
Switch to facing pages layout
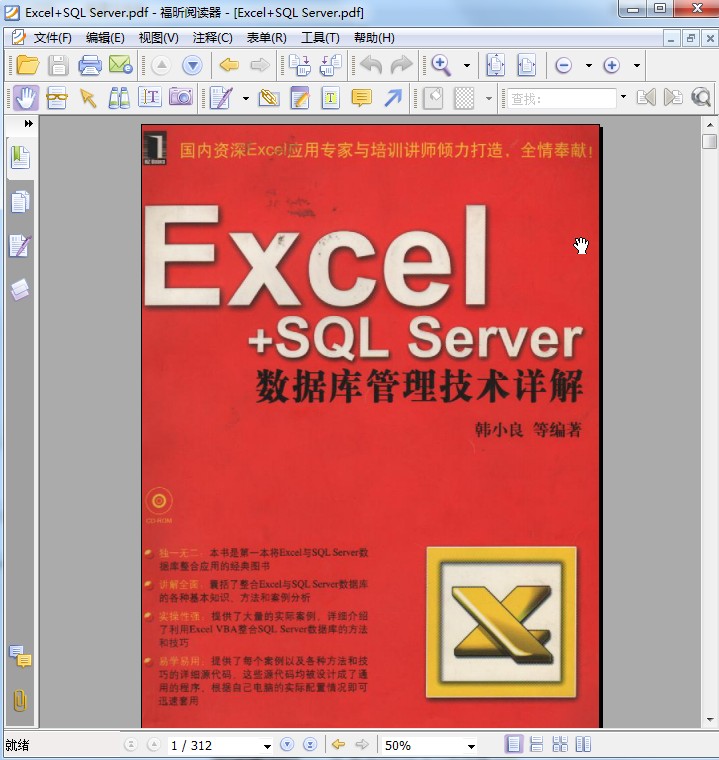(x=583, y=744)
